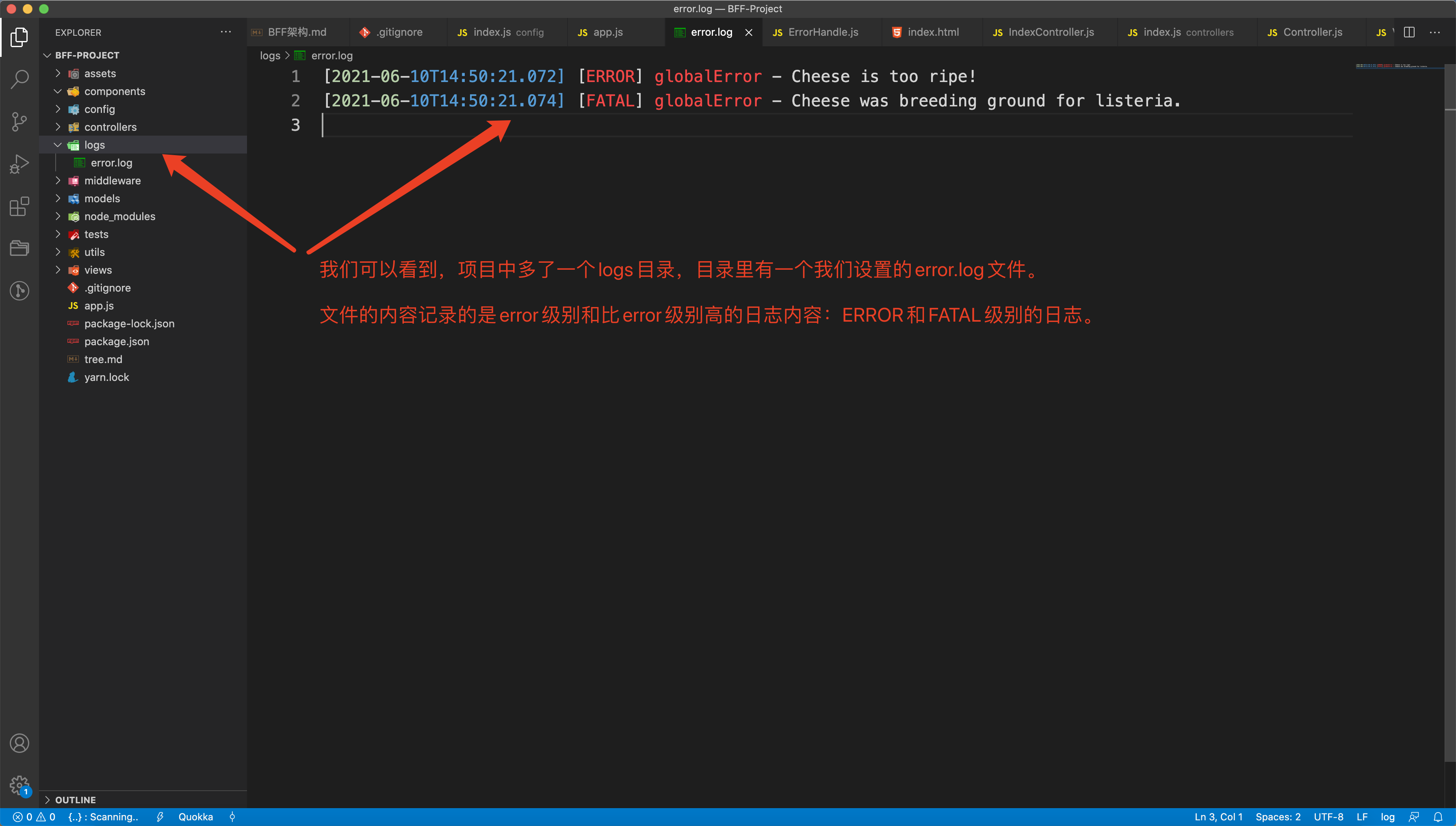Click the editor minimap preview
The height and width of the screenshot is (826, 1456).
[1399, 66]
